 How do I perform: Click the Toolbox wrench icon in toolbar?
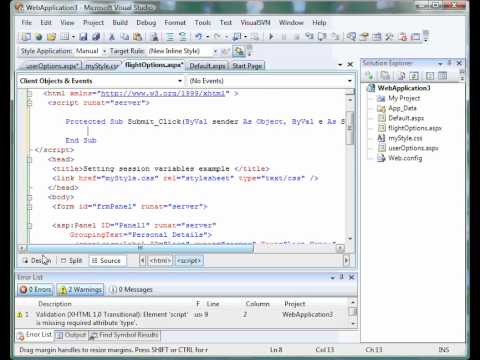389,36
